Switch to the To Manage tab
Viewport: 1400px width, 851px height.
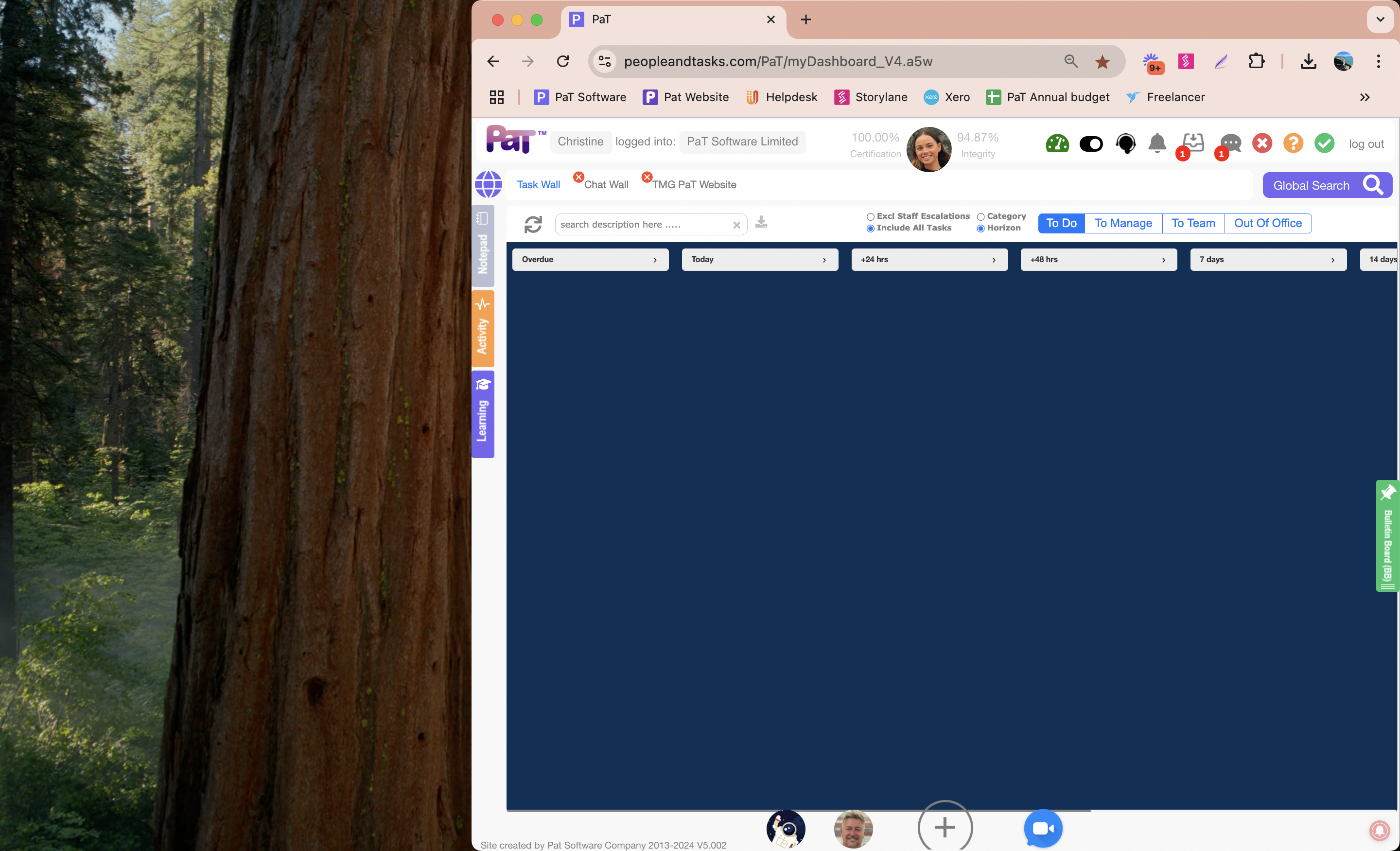[x=1123, y=223]
